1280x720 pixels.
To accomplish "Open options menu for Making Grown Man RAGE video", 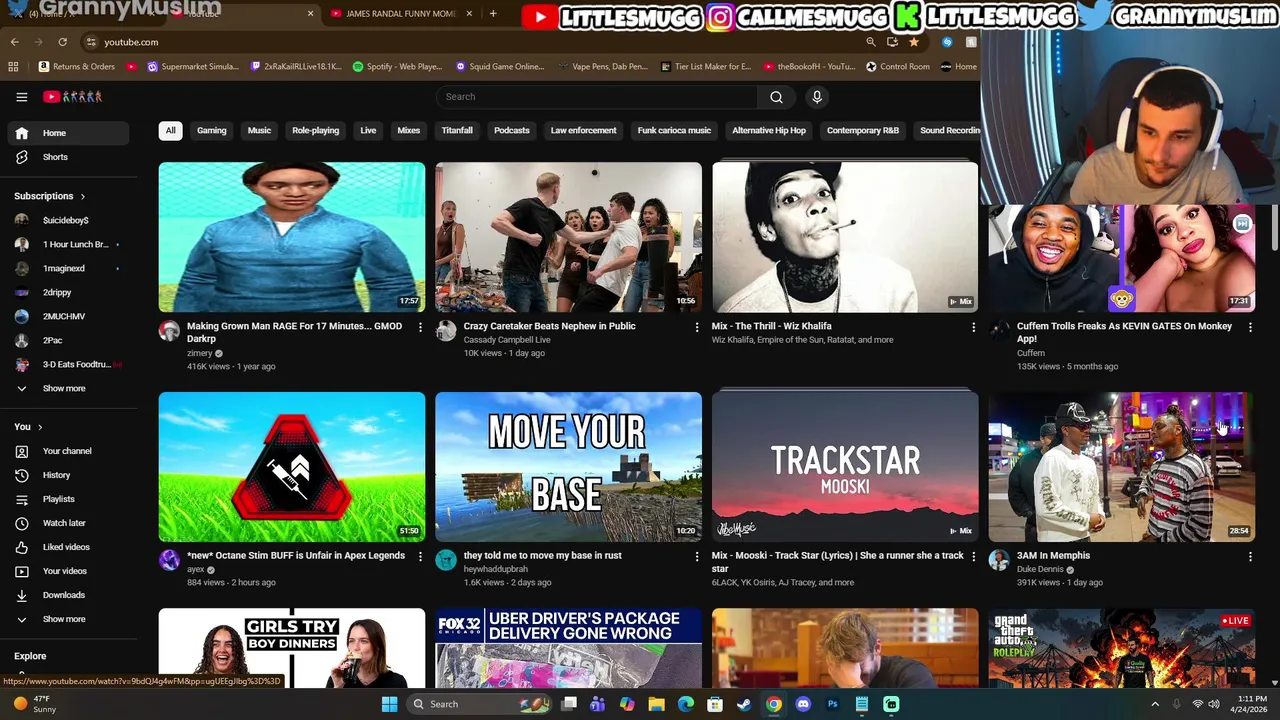I will (x=420, y=327).
